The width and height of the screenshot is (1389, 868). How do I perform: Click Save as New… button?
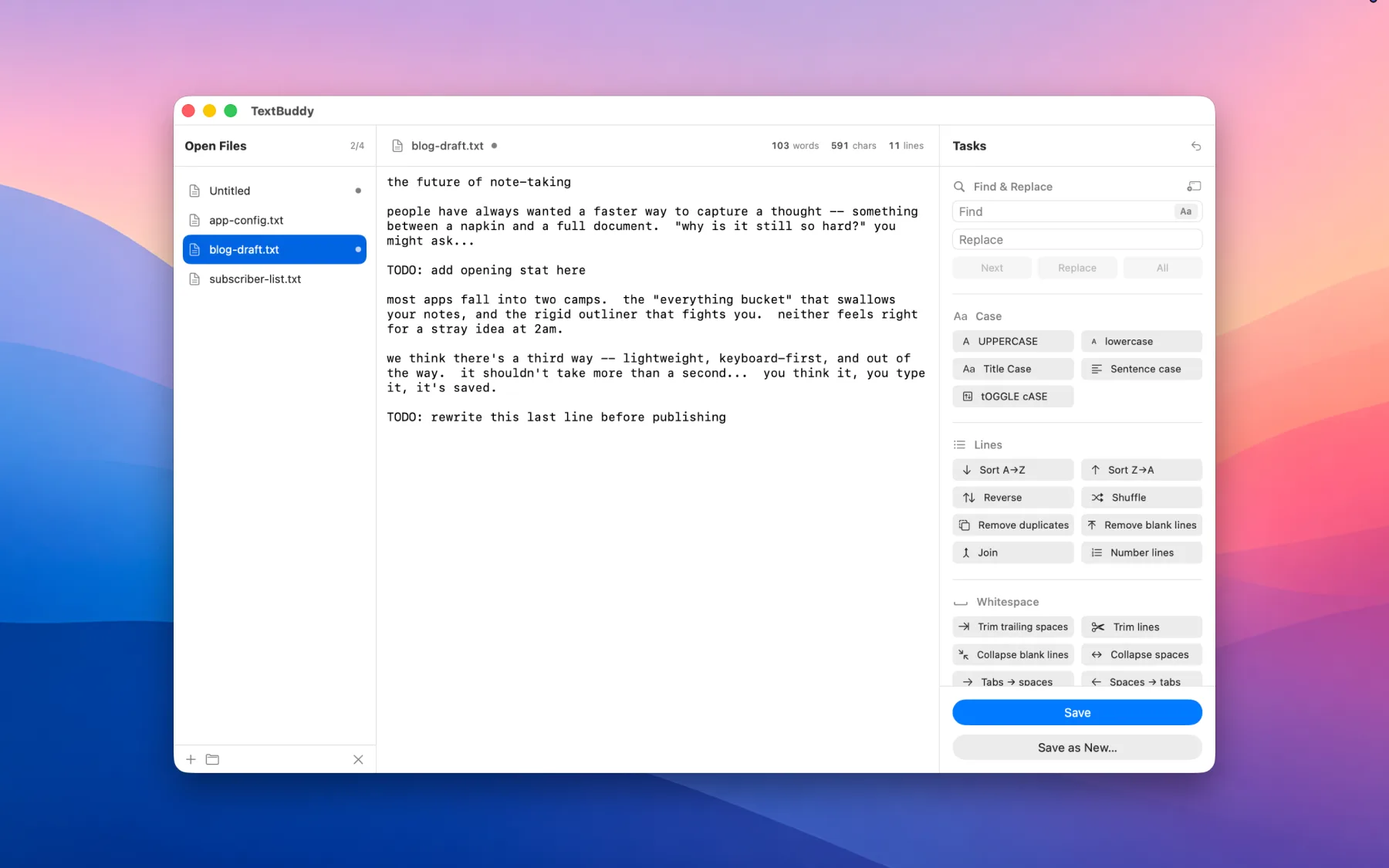(1077, 748)
